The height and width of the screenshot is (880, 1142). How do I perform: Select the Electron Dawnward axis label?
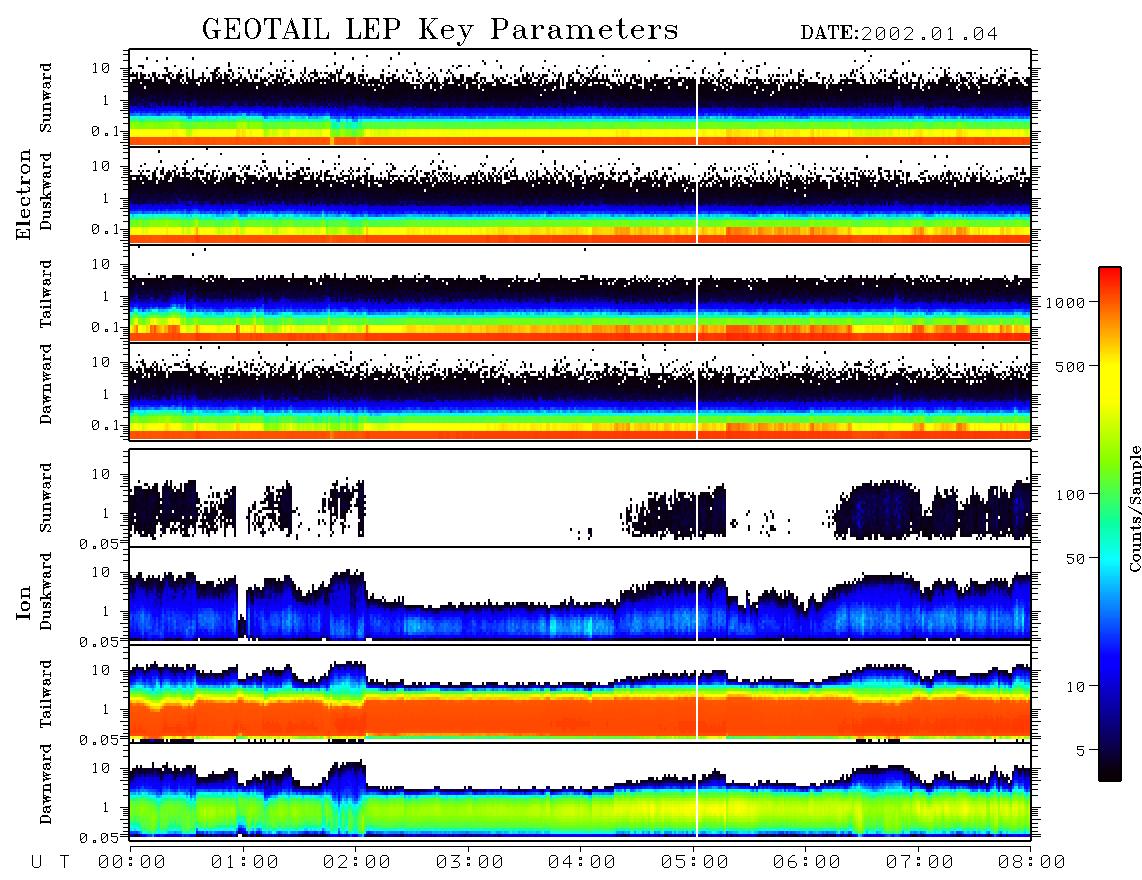pos(46,384)
